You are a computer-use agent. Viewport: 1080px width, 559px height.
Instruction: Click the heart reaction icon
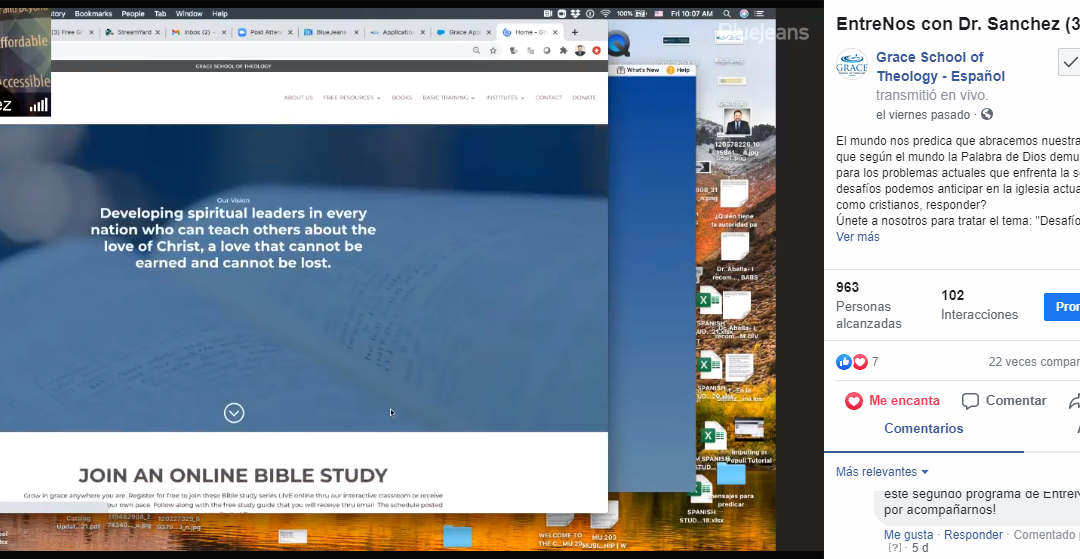(860, 362)
